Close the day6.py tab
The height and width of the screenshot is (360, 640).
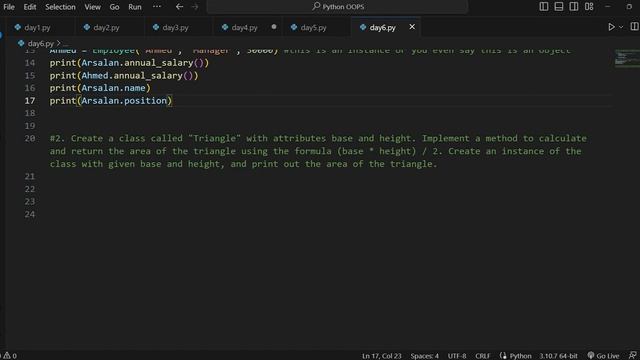click(x=412, y=27)
